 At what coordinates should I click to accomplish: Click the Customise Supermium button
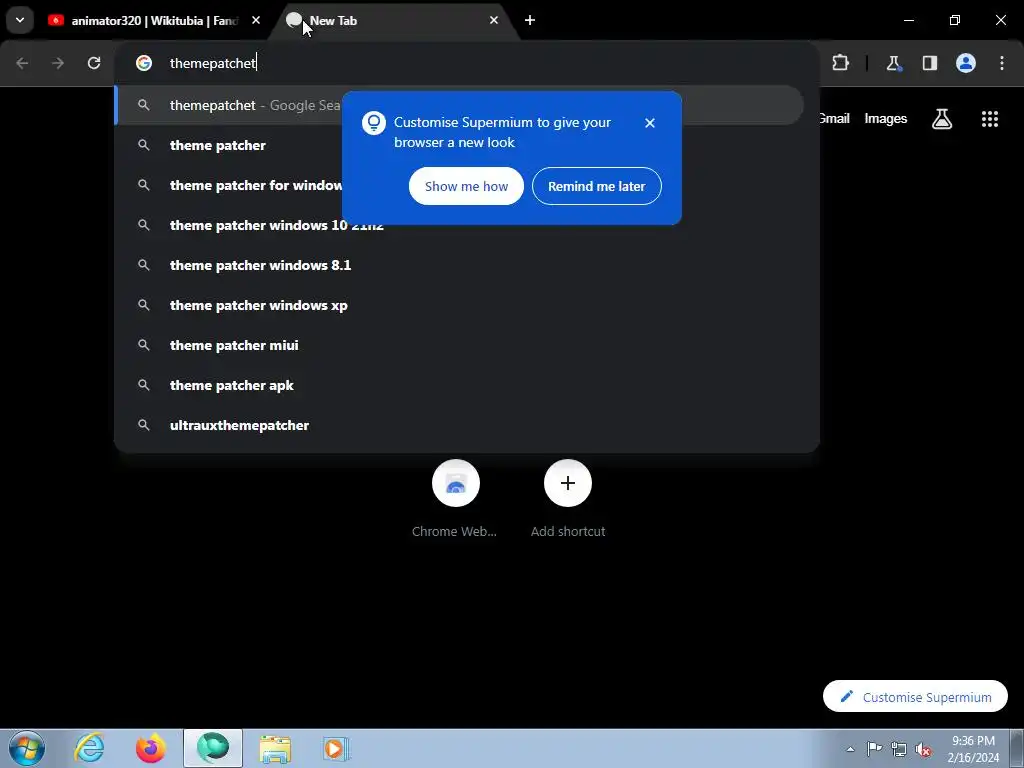[x=915, y=697]
